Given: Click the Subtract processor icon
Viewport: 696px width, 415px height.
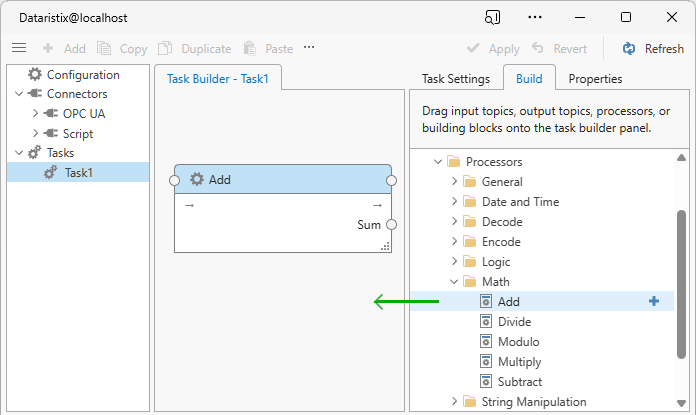Looking at the screenshot, I should 486,382.
